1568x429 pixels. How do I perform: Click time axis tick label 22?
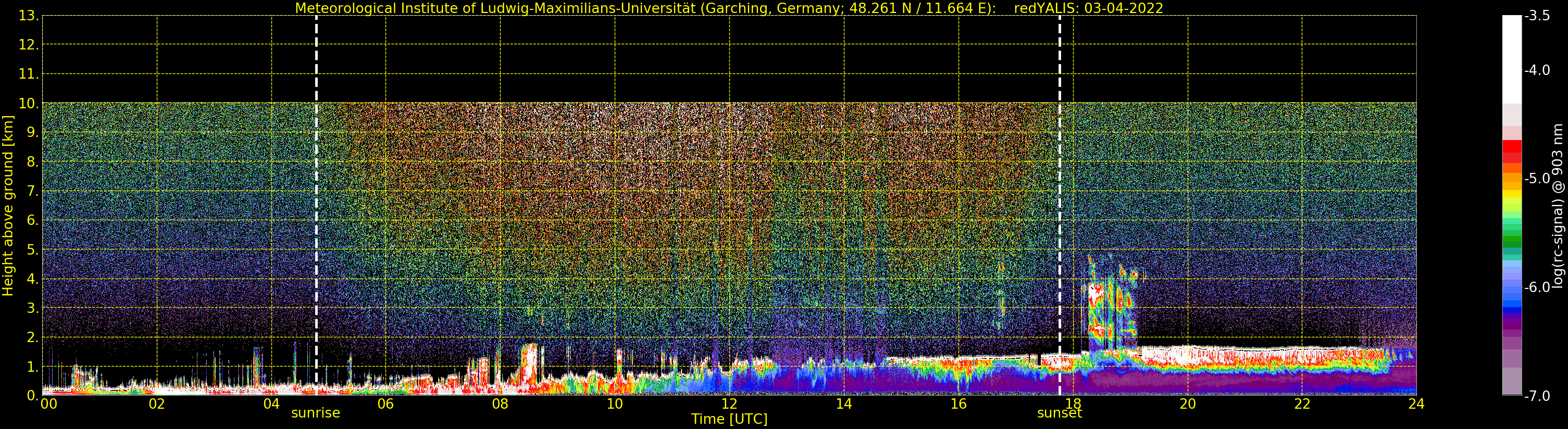pyautogui.click(x=1302, y=403)
